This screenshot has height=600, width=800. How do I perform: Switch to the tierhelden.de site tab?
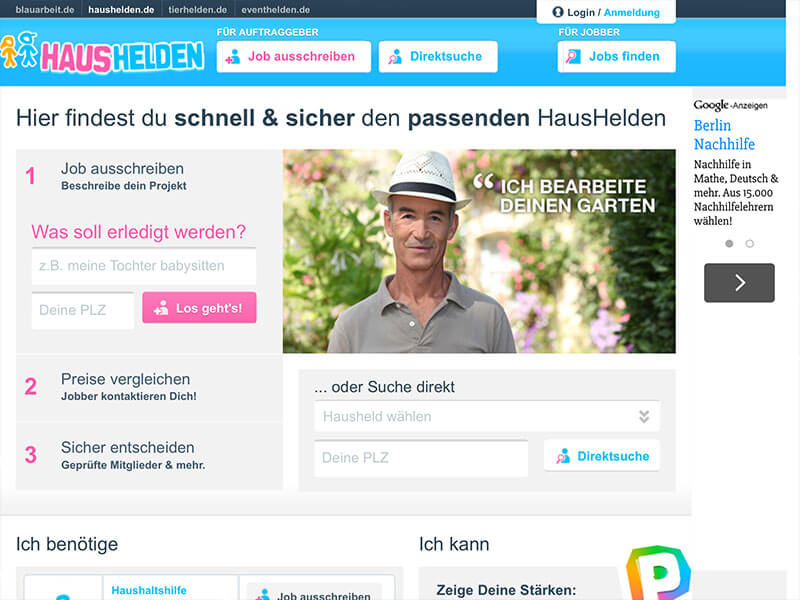coord(197,10)
